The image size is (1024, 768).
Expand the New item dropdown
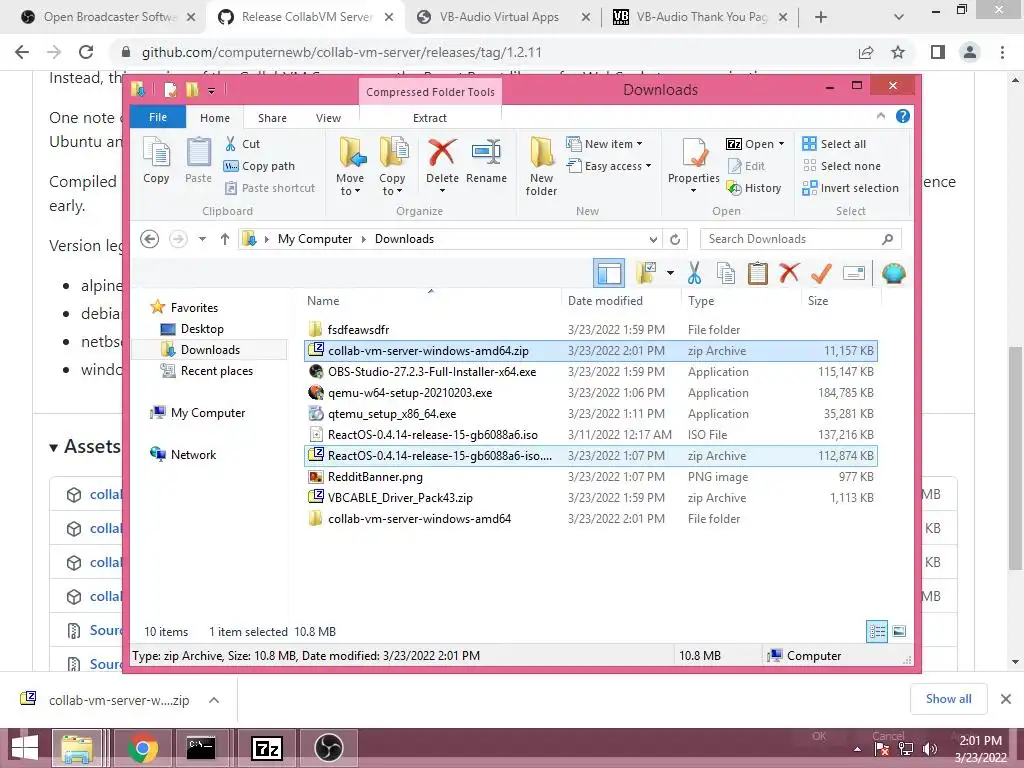[639, 144]
